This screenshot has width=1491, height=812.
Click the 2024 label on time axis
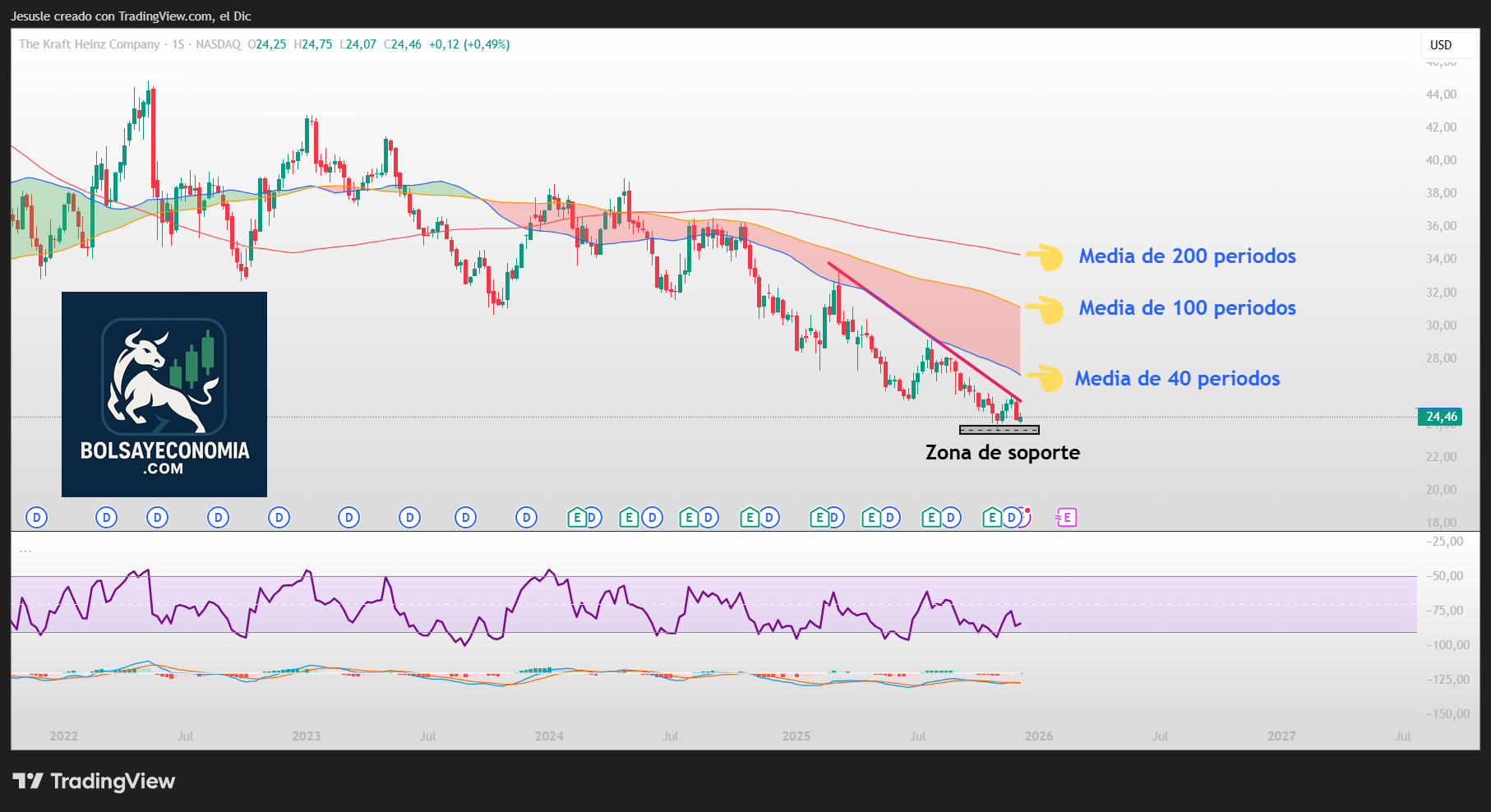[x=549, y=736]
